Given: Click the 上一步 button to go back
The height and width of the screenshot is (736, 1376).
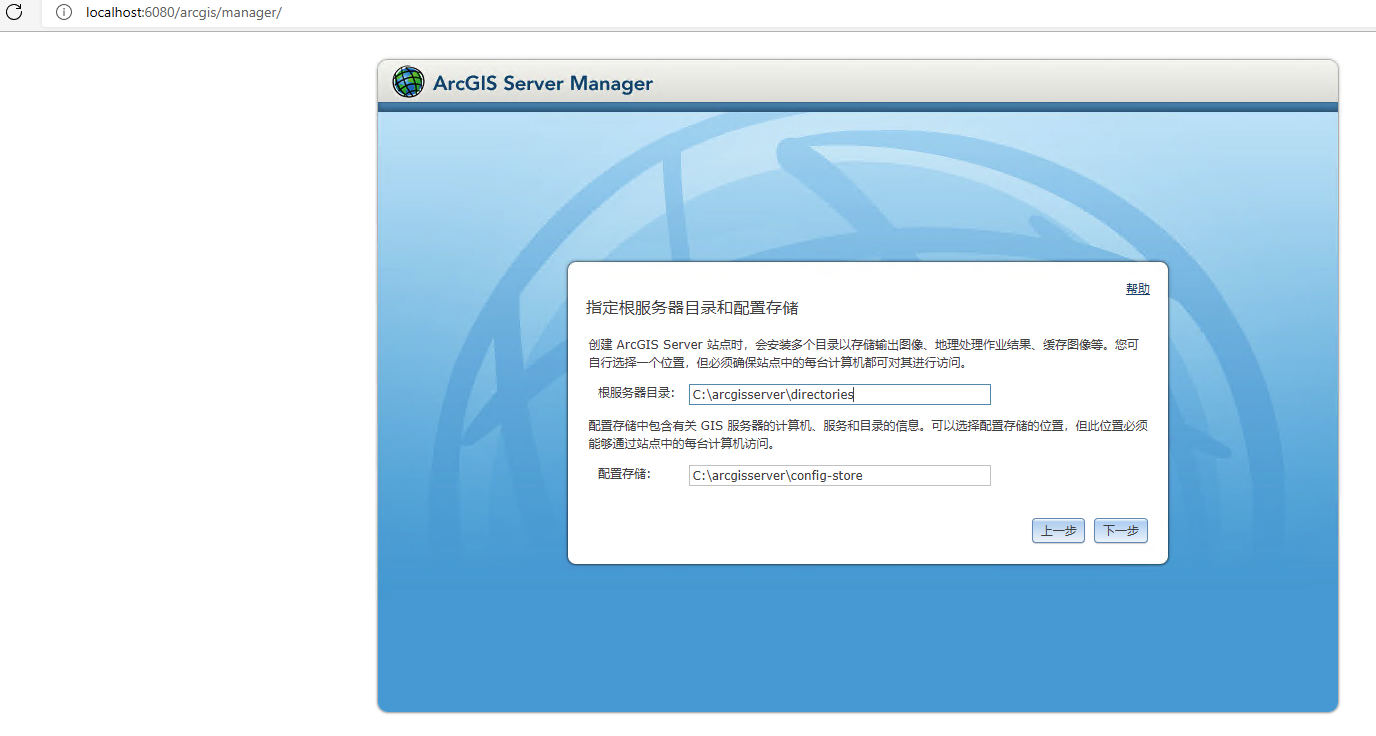Looking at the screenshot, I should [1058, 530].
